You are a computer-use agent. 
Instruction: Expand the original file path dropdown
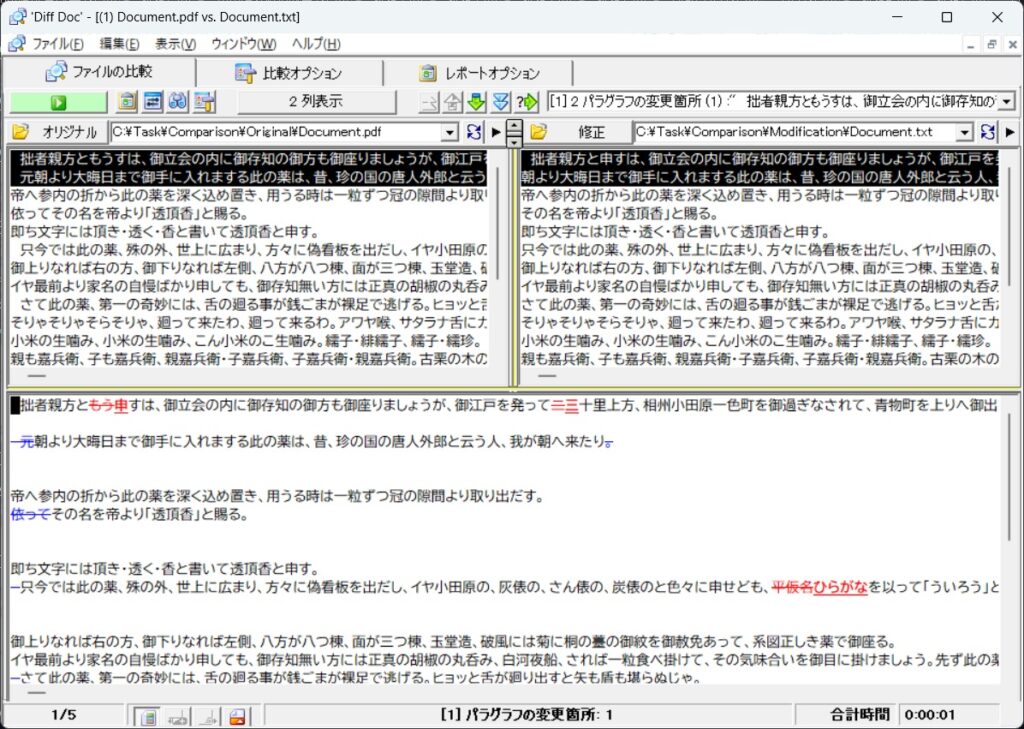[449, 133]
